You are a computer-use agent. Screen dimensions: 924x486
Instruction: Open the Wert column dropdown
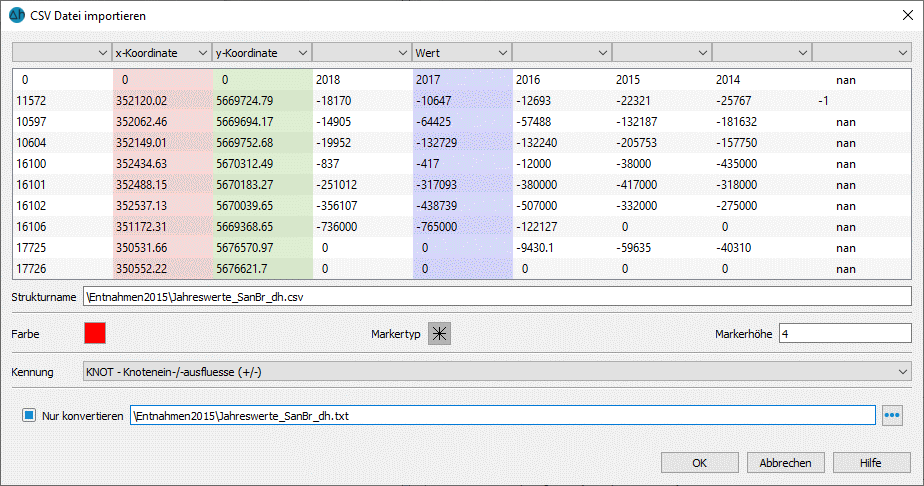462,53
